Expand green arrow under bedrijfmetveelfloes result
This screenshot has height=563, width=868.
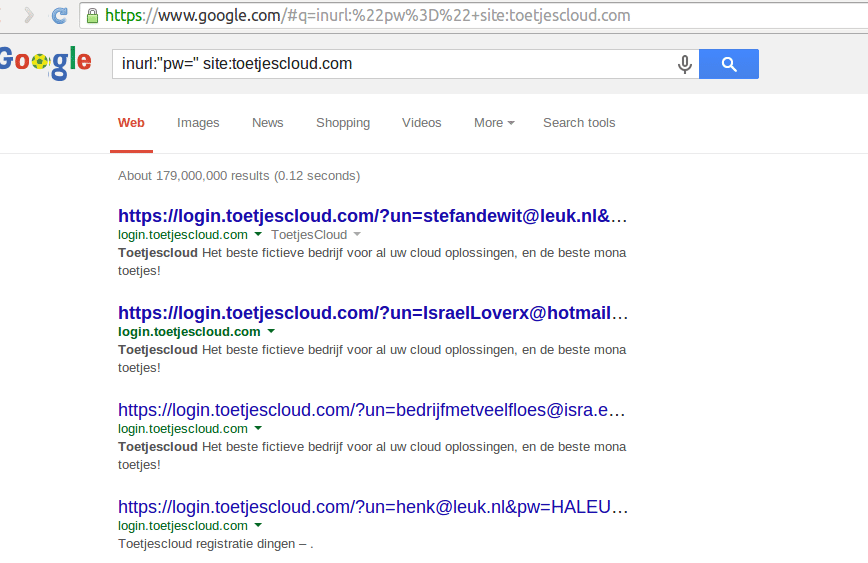click(258, 428)
